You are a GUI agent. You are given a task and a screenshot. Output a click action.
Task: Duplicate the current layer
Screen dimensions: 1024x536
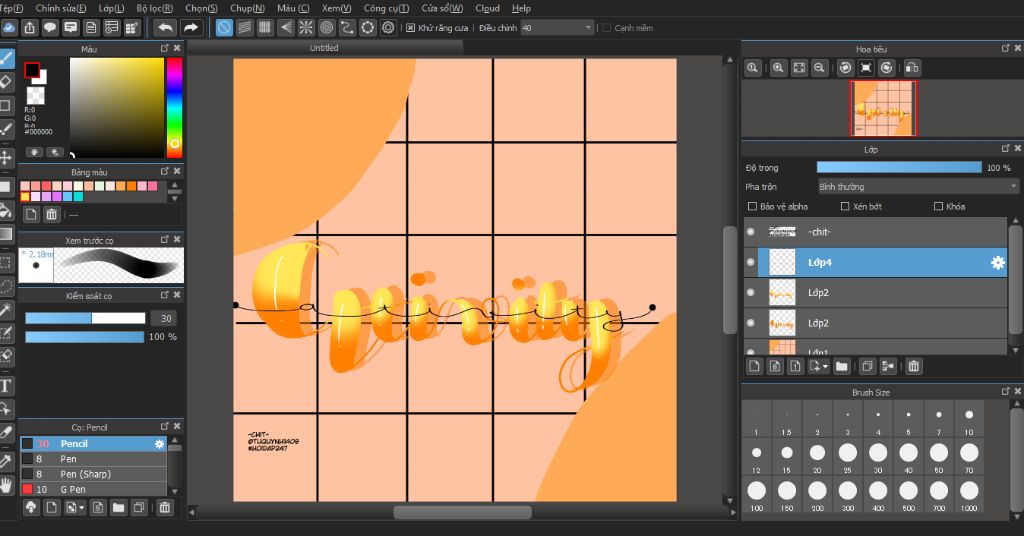point(867,366)
